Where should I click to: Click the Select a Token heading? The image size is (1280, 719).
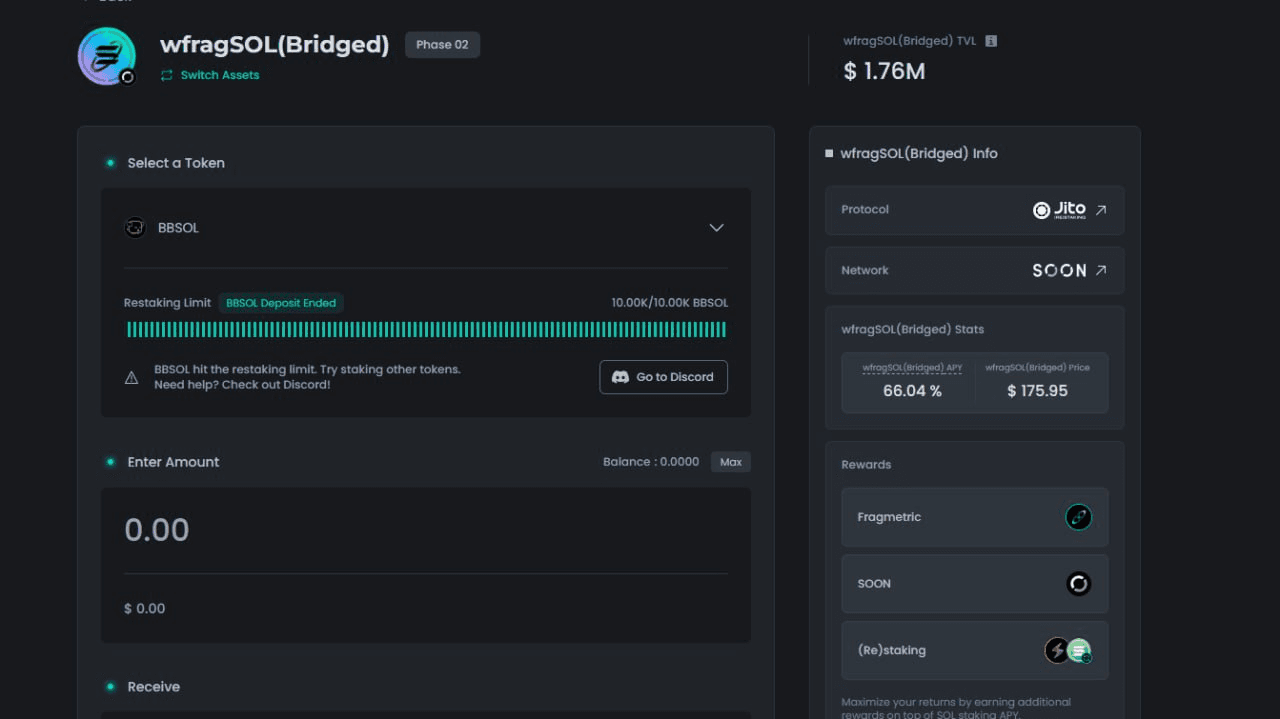(x=176, y=163)
